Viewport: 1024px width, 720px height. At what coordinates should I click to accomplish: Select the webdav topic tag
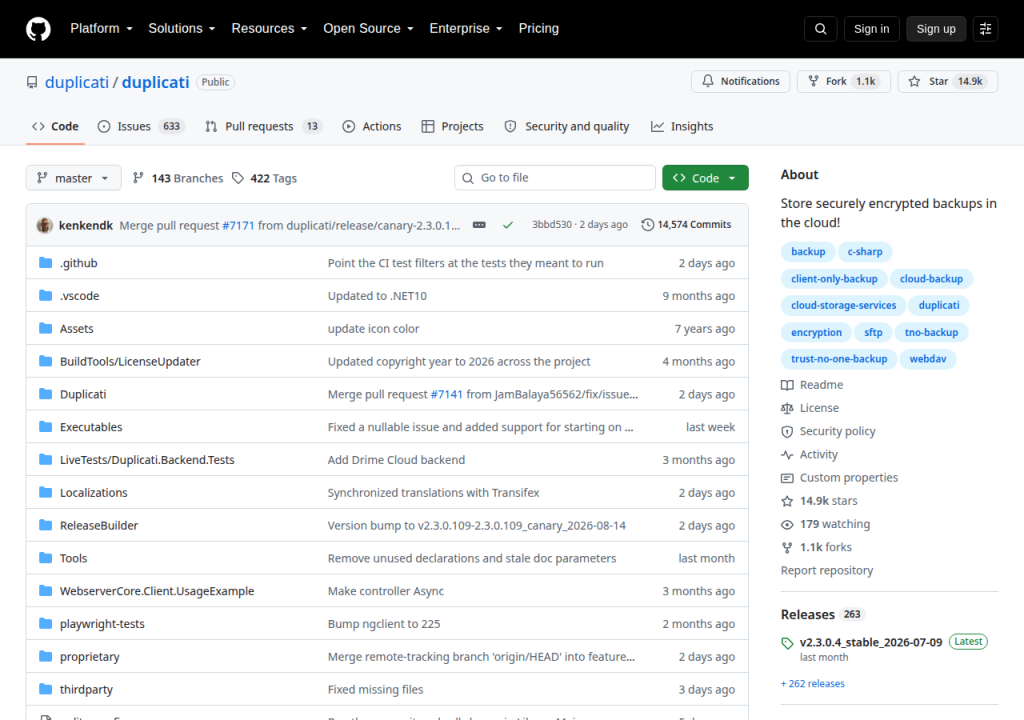pos(928,359)
